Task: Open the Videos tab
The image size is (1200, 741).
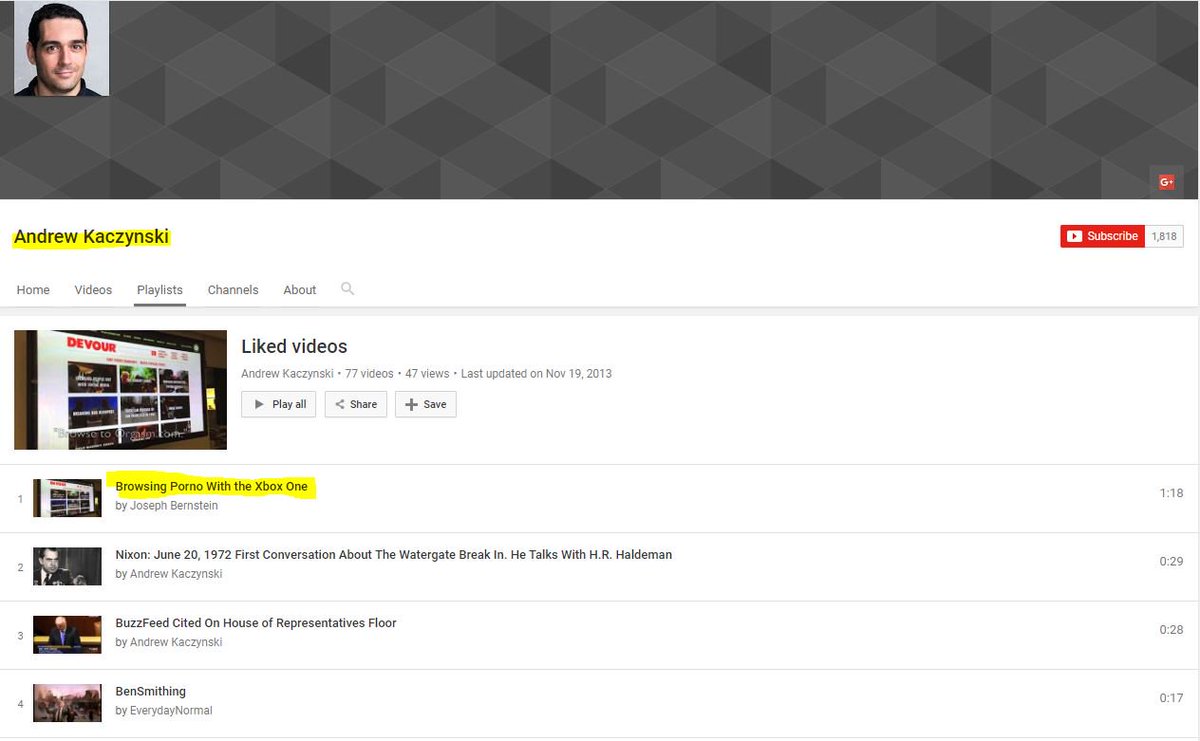Action: click(93, 290)
